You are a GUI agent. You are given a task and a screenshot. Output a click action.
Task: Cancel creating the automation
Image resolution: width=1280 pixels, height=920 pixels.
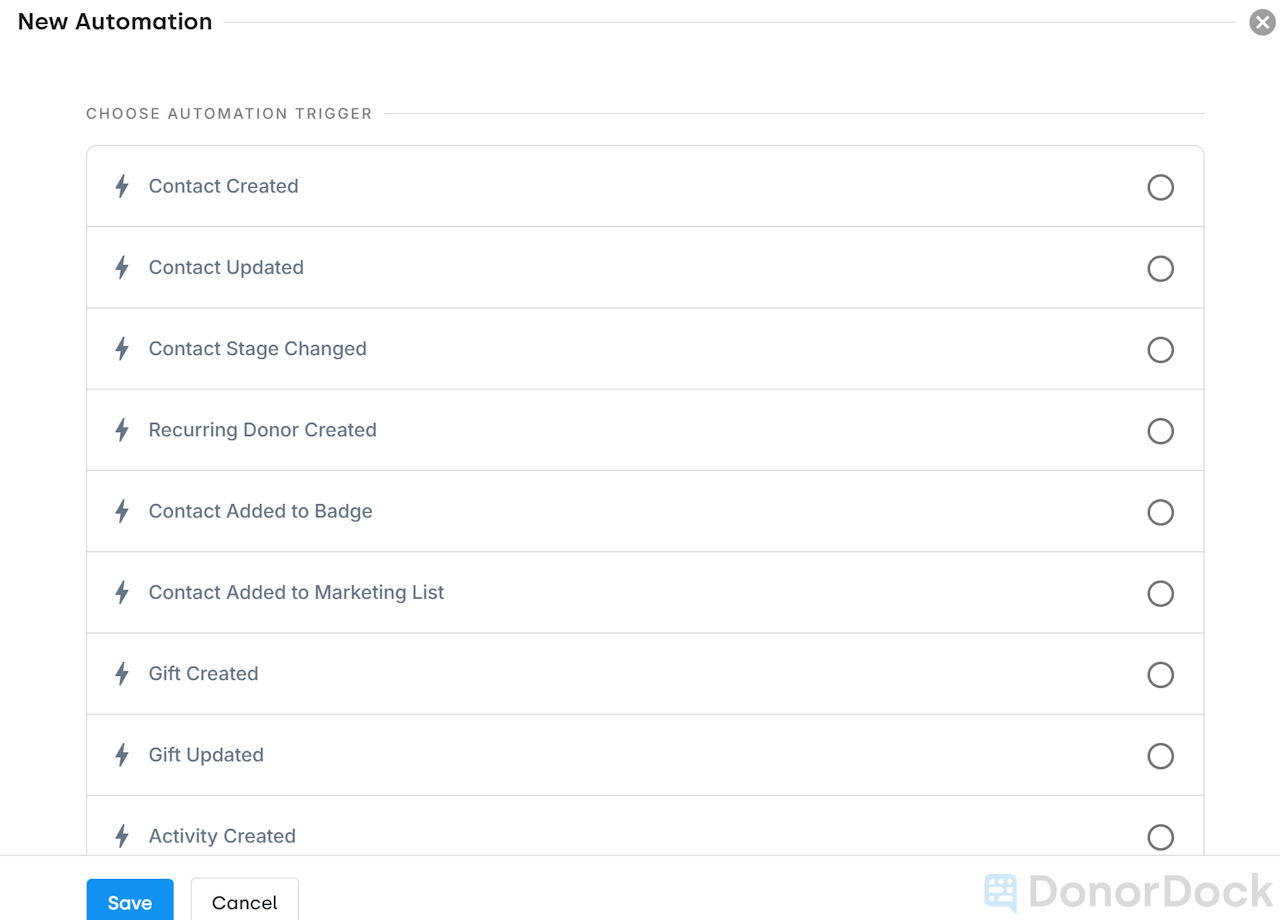click(244, 901)
